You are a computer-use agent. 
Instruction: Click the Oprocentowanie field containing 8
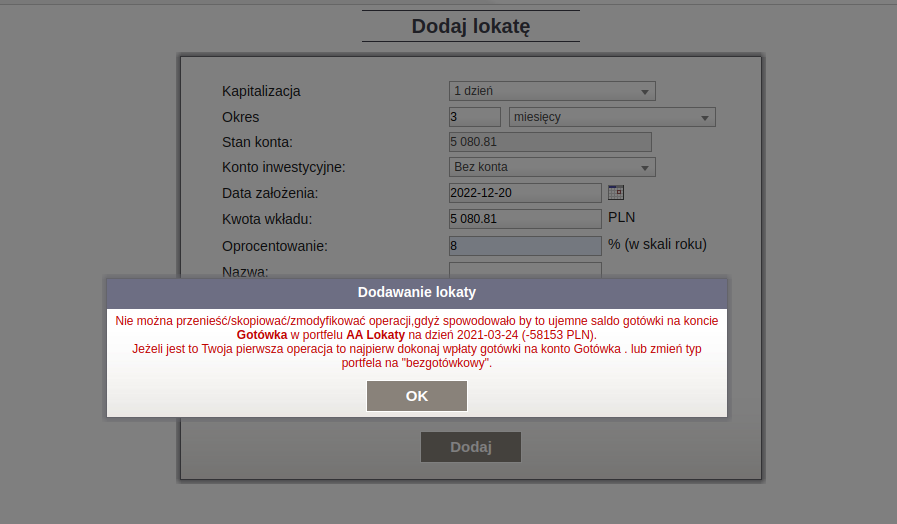(525, 246)
